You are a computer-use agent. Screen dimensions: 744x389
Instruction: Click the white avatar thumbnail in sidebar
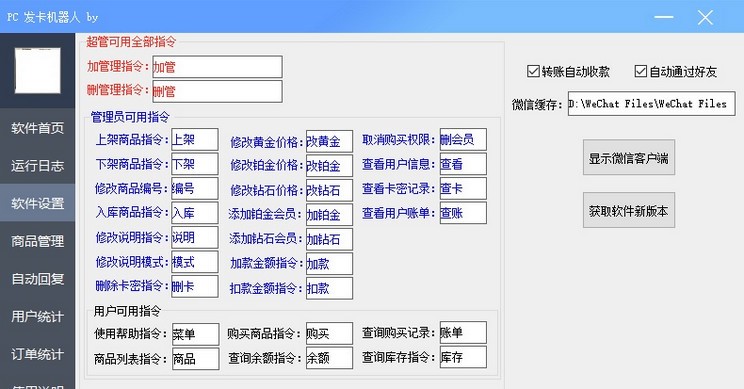[37, 70]
